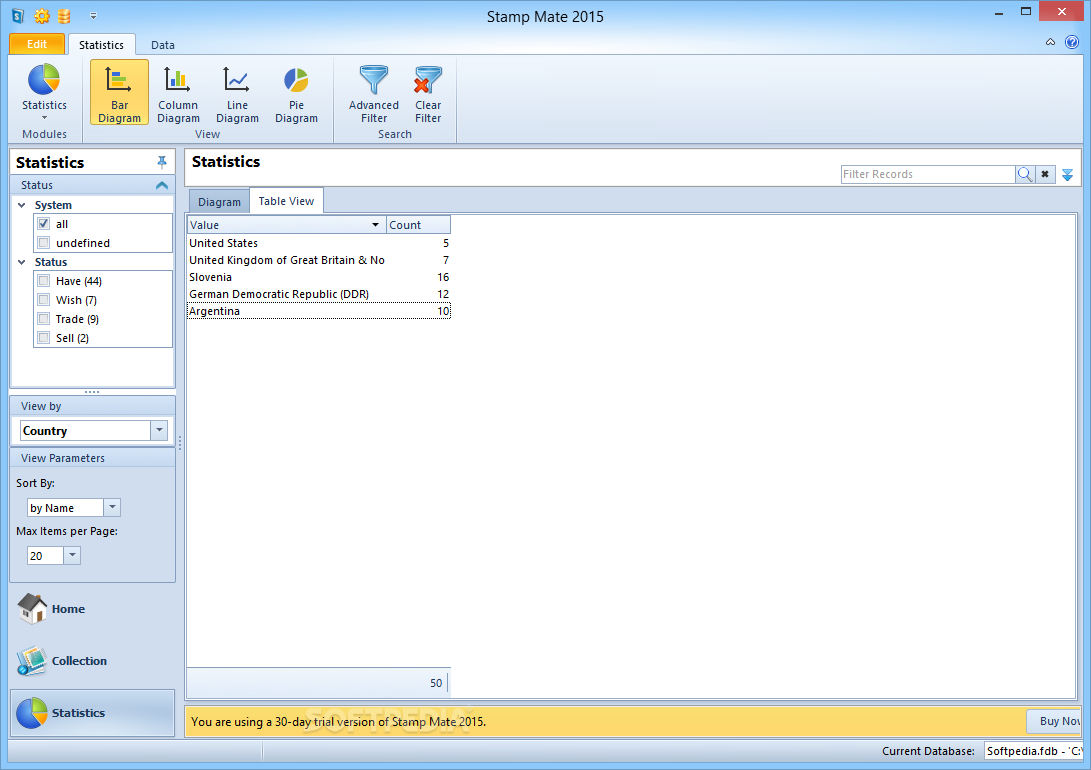Pin the Statistics side panel
The width and height of the screenshot is (1091, 770).
[x=161, y=162]
